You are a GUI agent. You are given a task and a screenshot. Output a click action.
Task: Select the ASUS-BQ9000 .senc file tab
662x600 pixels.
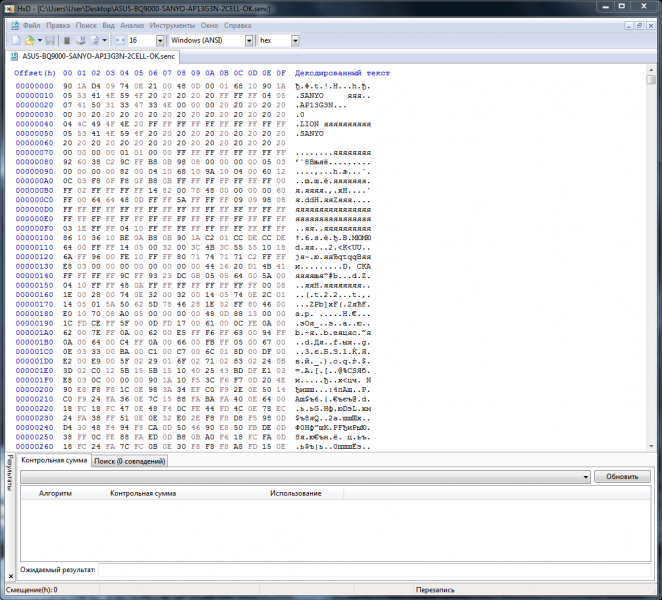point(93,56)
